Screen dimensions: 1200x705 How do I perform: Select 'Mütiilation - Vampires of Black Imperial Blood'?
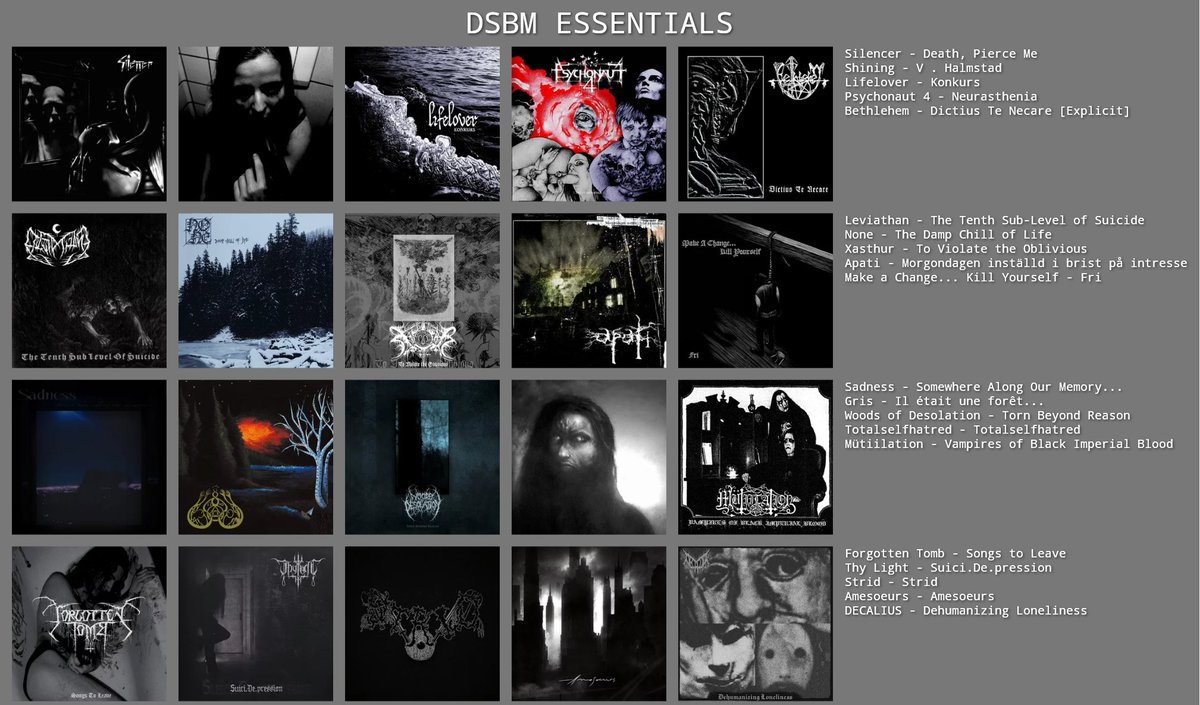tap(1009, 444)
